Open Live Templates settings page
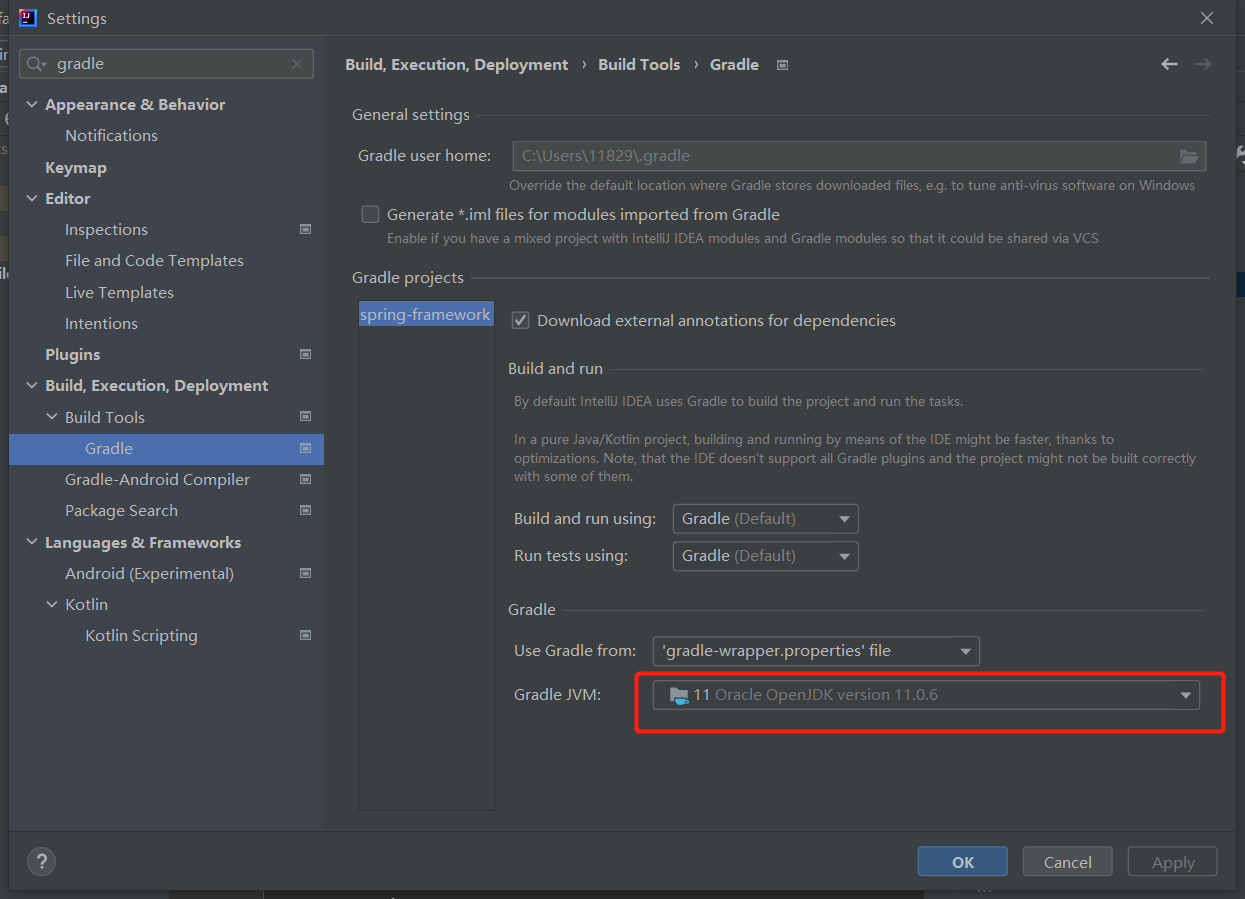Viewport: 1245px width, 899px height. click(119, 292)
